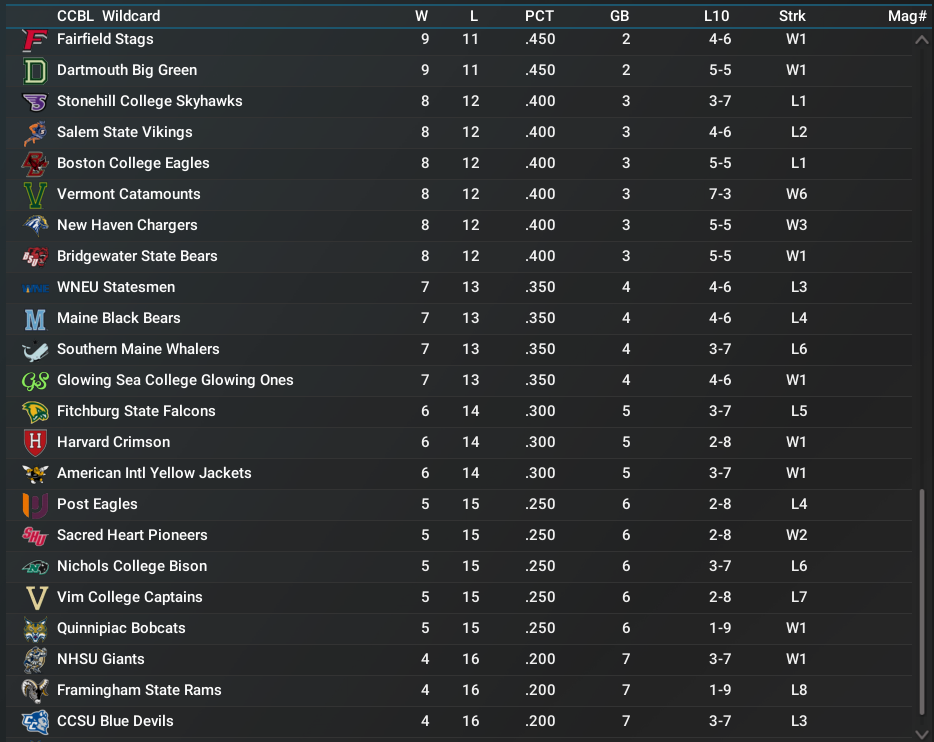This screenshot has width=934, height=742.
Task: Open Glowing Sea College Glowing Ones link
Action: (175, 380)
